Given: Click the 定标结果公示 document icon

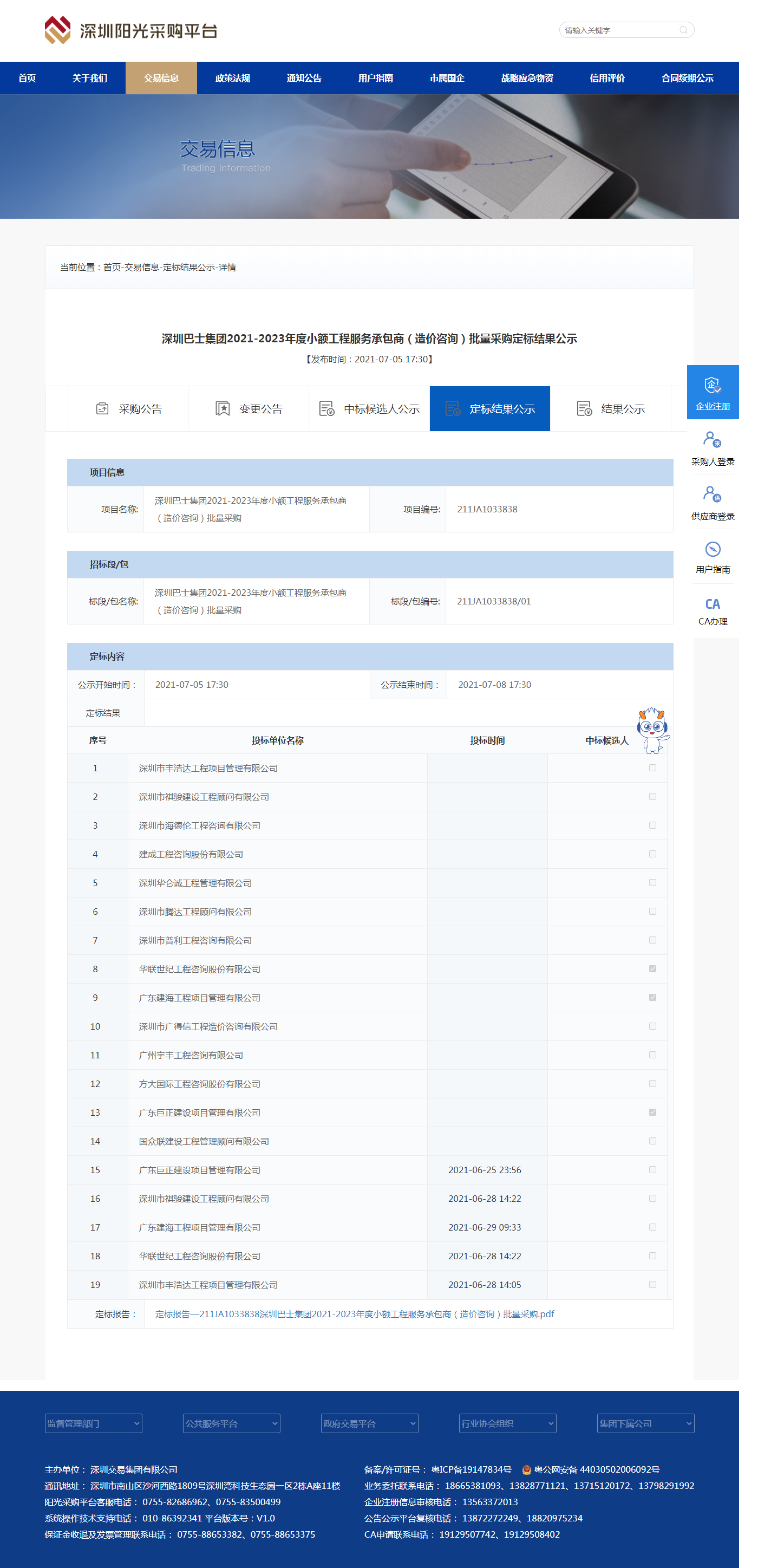Looking at the screenshot, I should tap(453, 408).
